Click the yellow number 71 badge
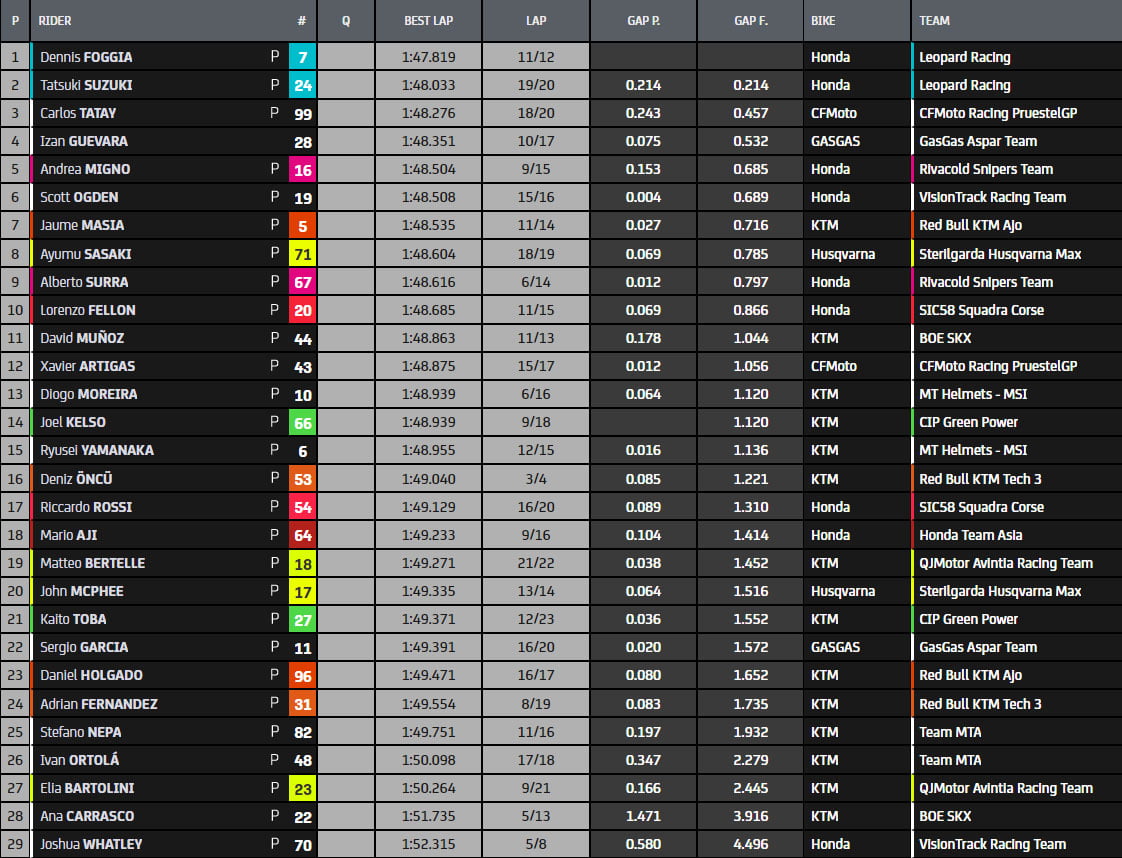Image resolution: width=1122 pixels, height=858 pixels. point(302,254)
